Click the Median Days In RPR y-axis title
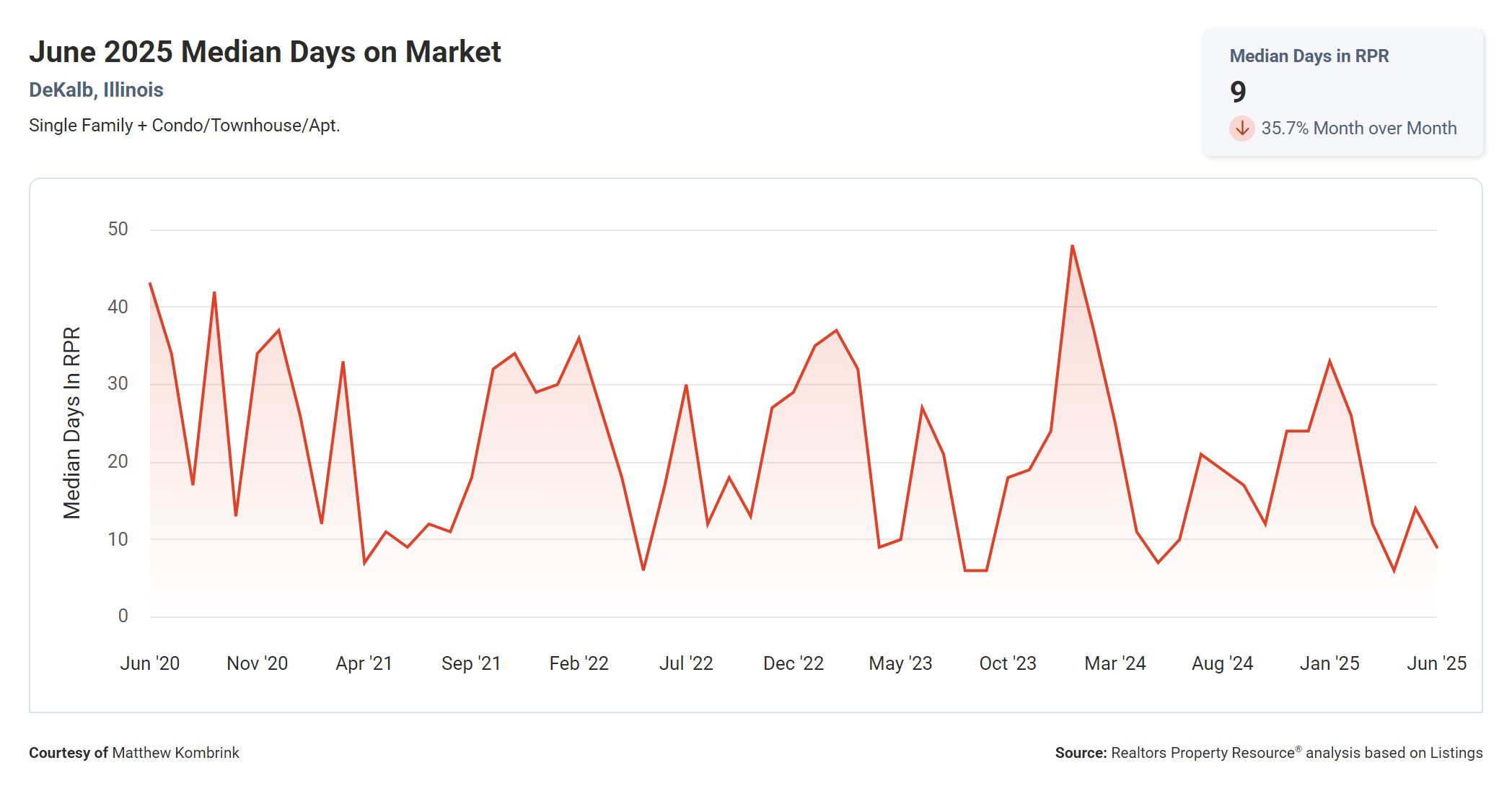 click(x=72, y=423)
